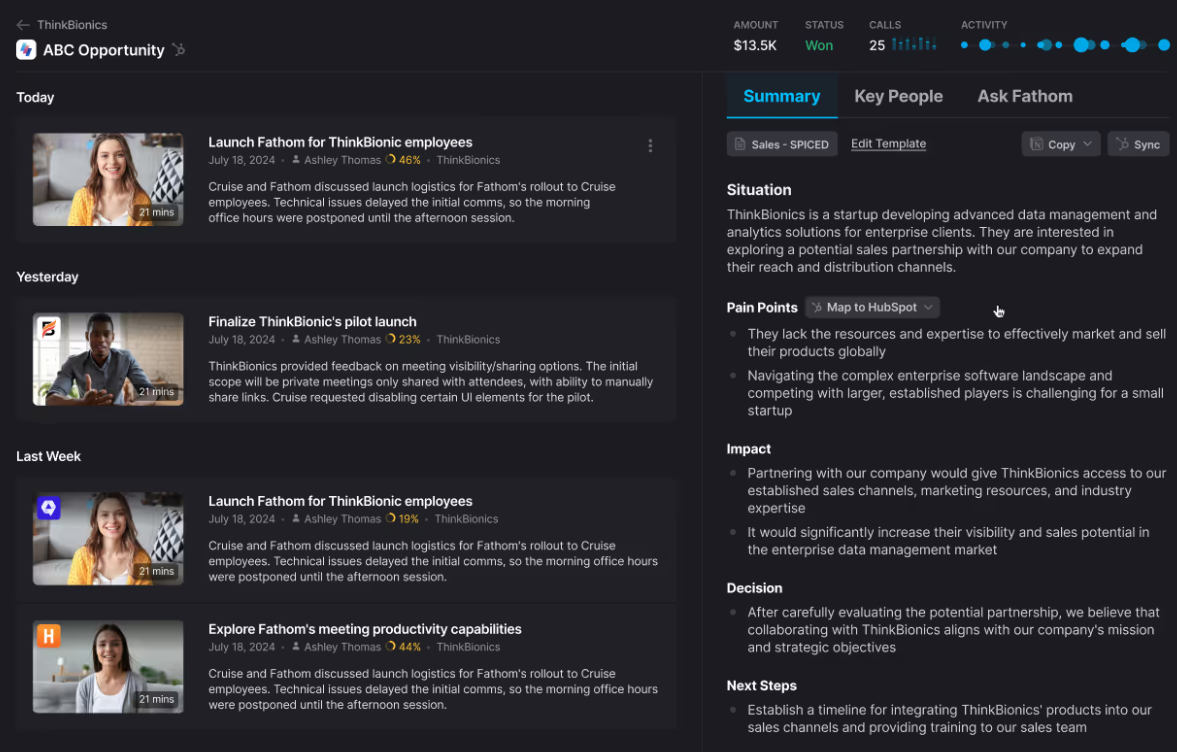Open the Sales - SPICED template selector
The height and width of the screenshot is (752, 1177).
pos(782,144)
